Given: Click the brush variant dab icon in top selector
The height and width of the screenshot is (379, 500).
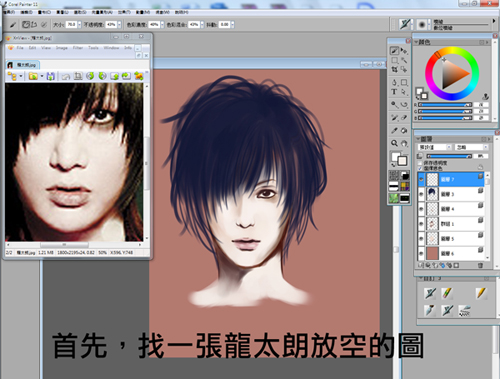Looking at the screenshot, I should pos(422,24).
